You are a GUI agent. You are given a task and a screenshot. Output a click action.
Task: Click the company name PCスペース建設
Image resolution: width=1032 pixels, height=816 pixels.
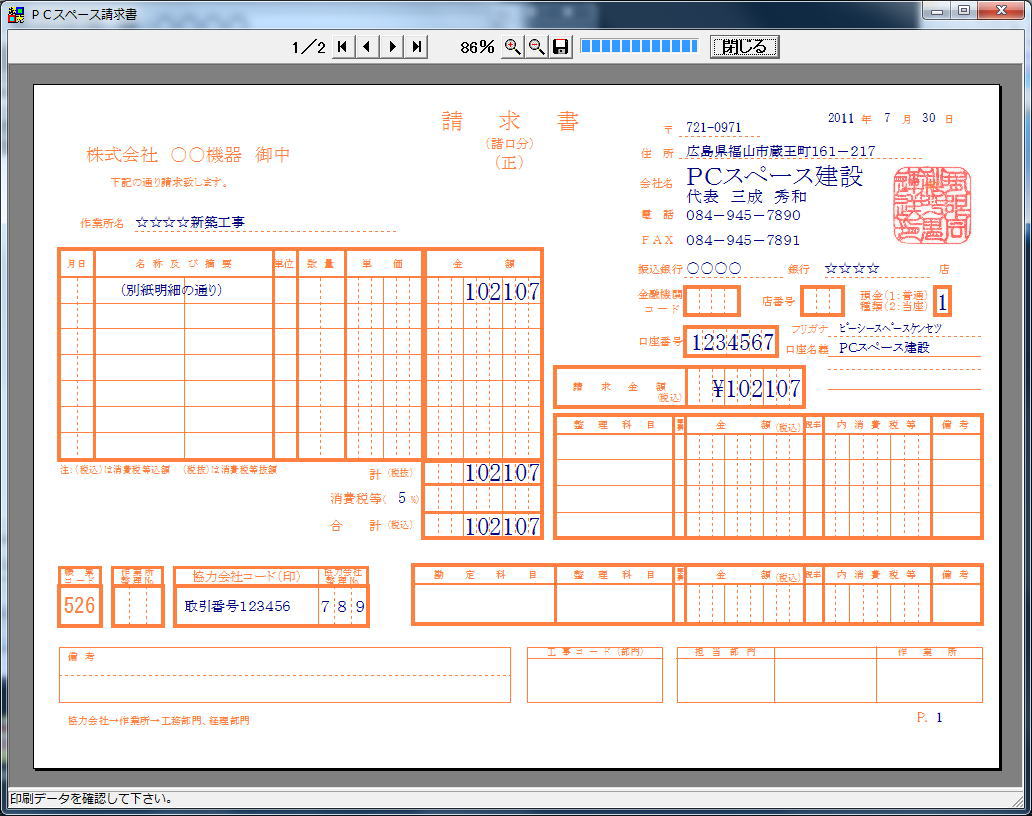[x=775, y=176]
